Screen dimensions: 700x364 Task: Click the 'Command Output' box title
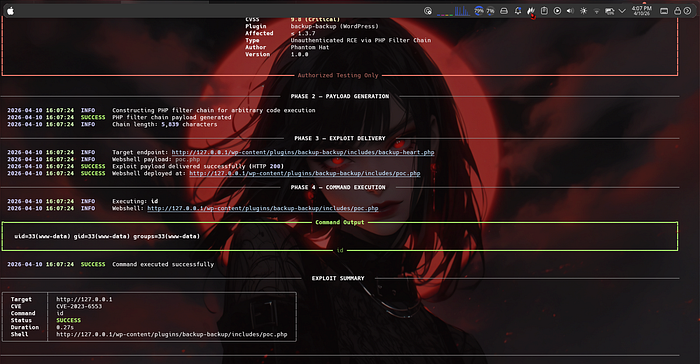[340, 222]
